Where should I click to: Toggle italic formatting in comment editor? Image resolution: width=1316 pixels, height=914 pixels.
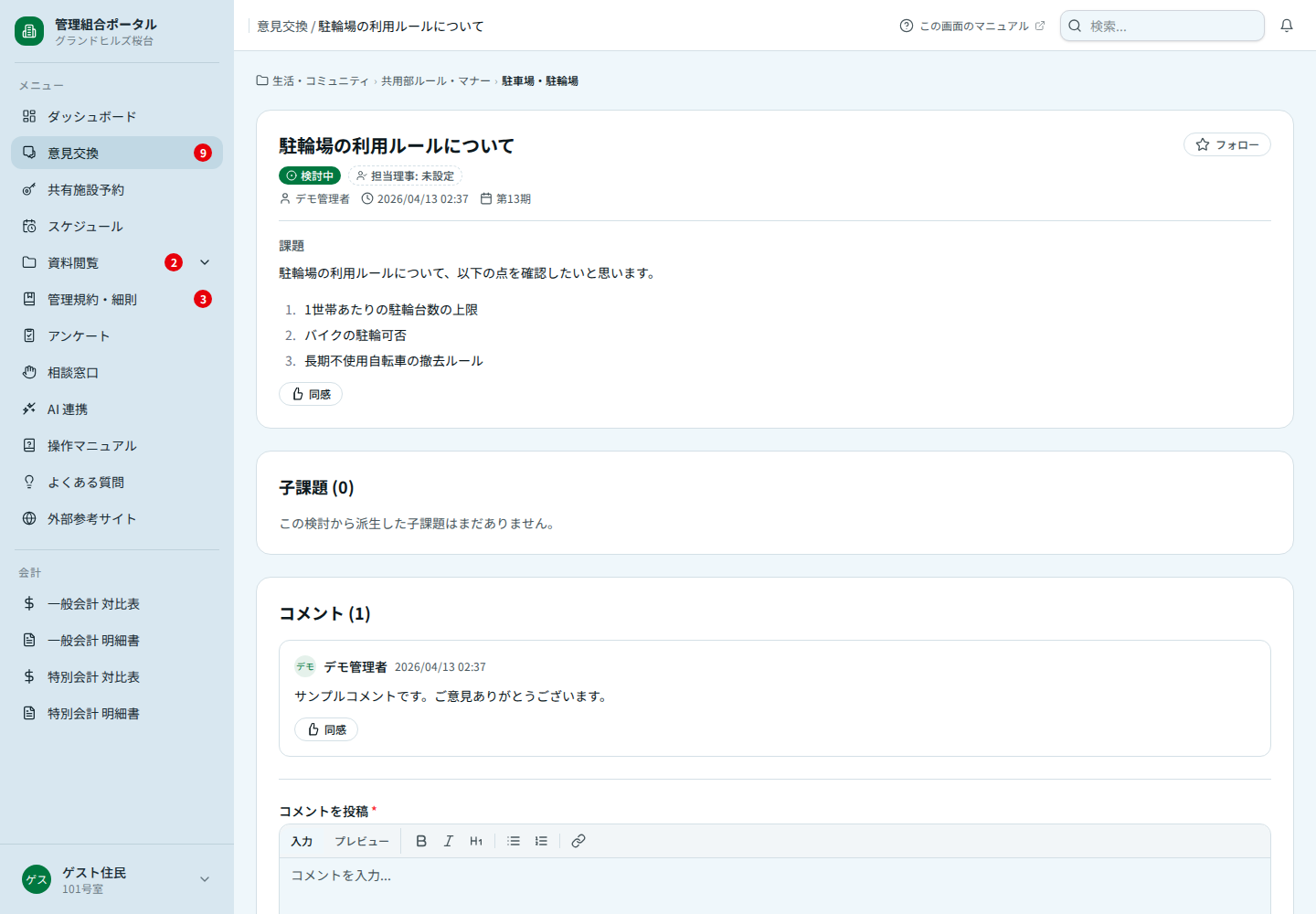point(449,841)
